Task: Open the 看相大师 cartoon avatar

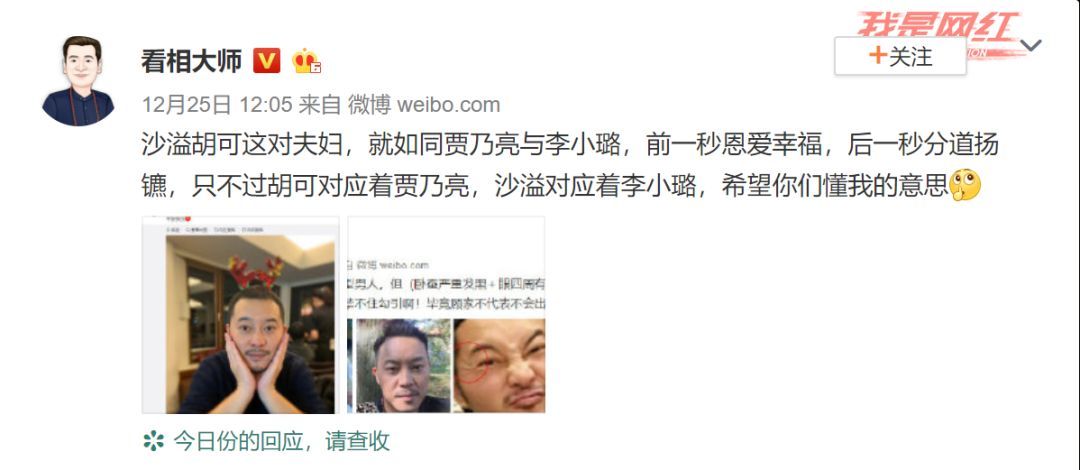Action: [x=78, y=81]
